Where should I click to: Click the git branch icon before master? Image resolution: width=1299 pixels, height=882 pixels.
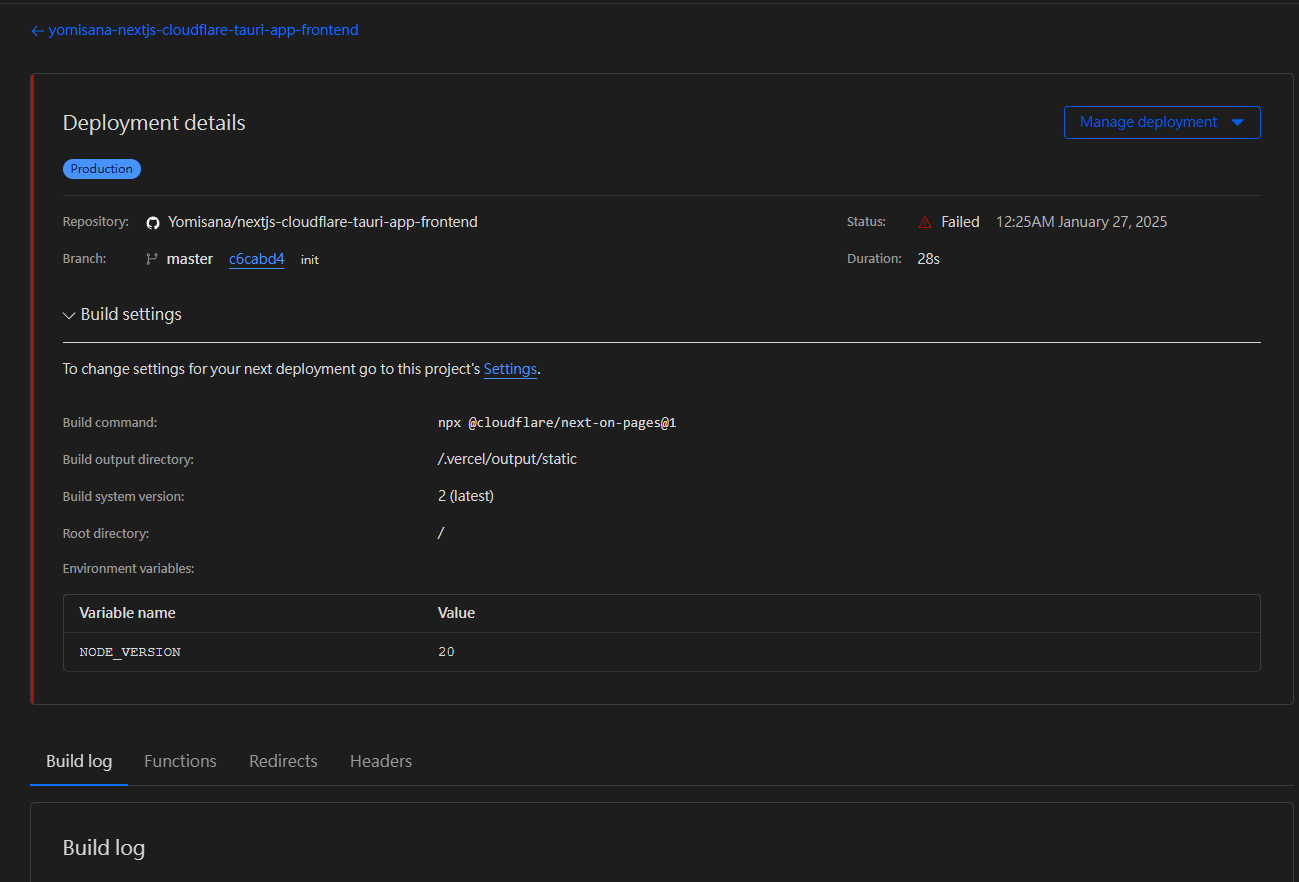tap(152, 259)
